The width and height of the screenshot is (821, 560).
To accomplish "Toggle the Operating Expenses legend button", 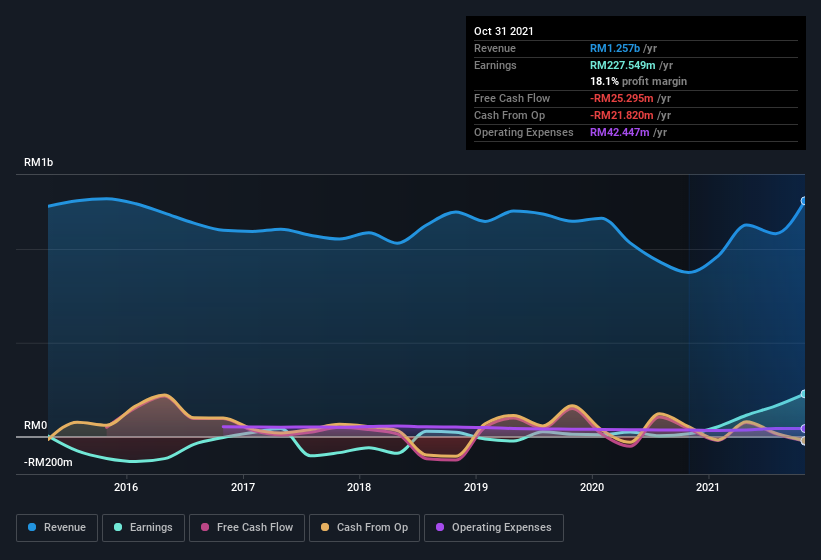I will (x=494, y=528).
